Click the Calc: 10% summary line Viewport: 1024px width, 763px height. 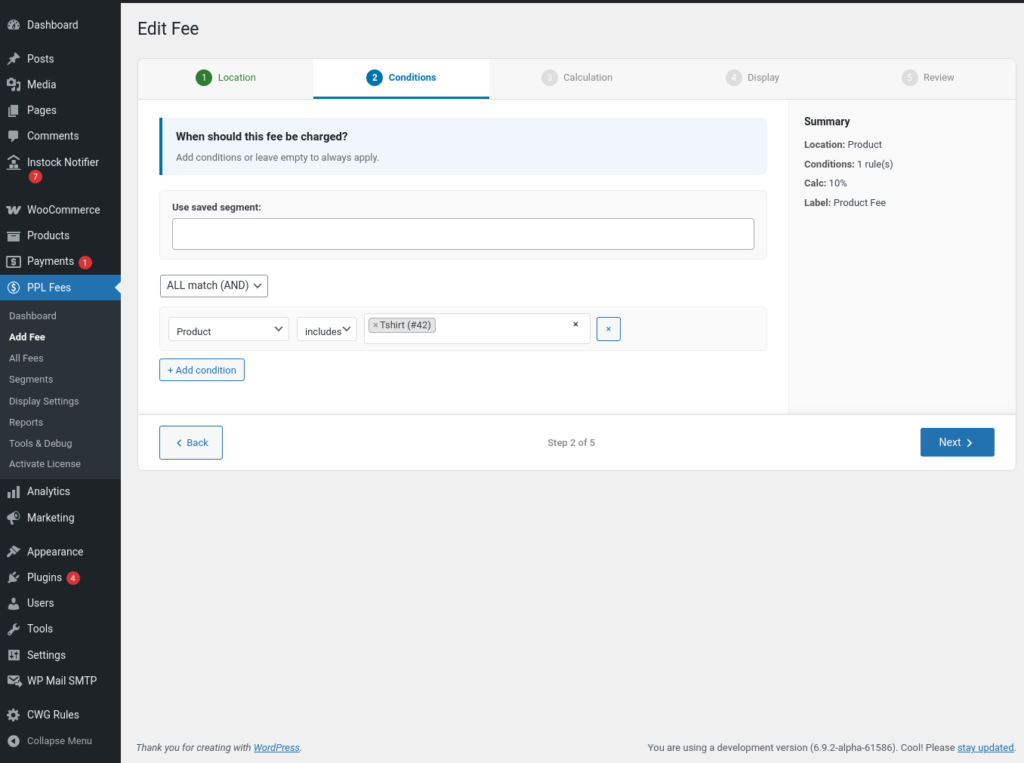[x=825, y=183]
